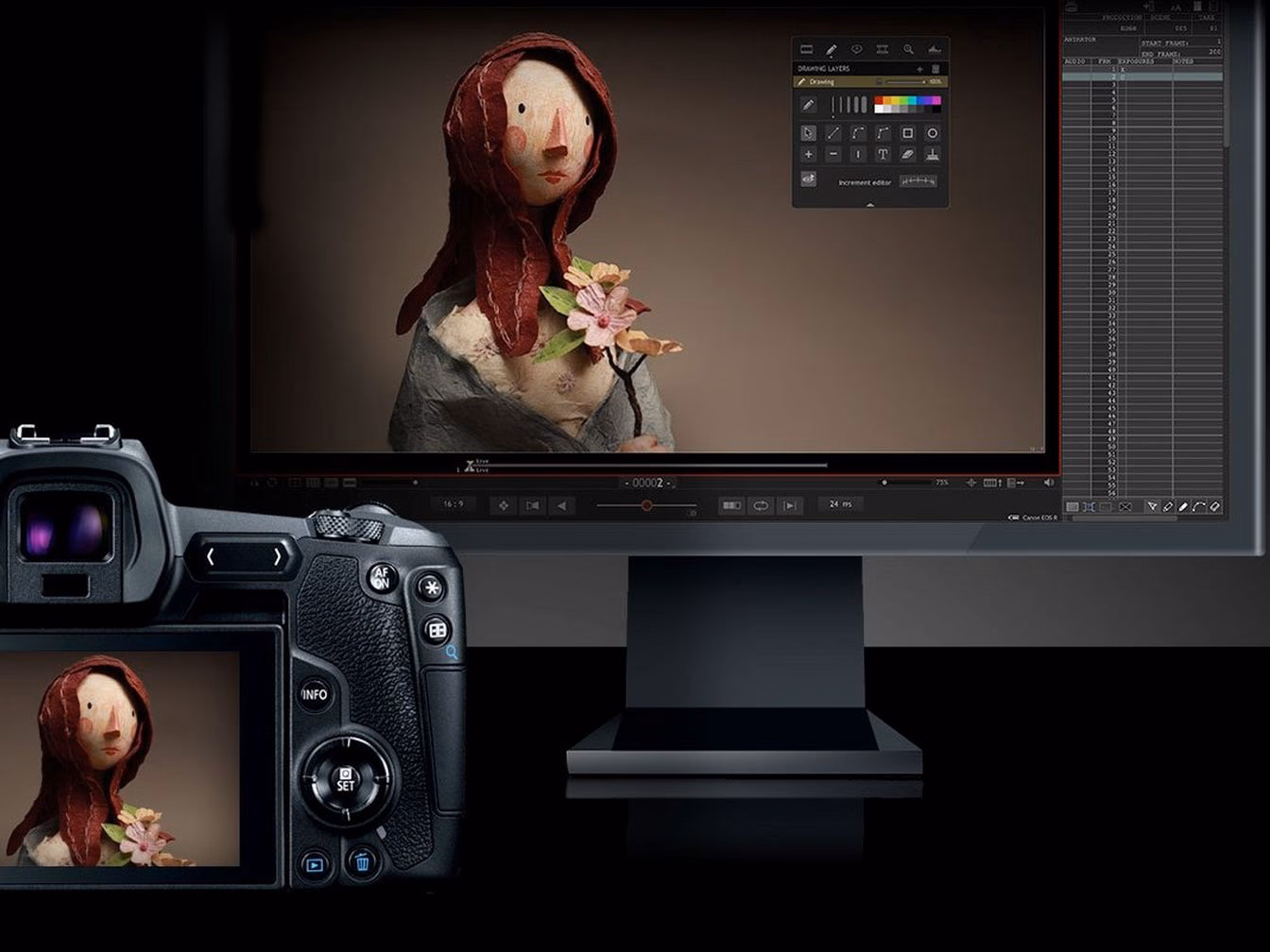
Task: Open the 24 fps frame rate selector
Action: point(841,502)
